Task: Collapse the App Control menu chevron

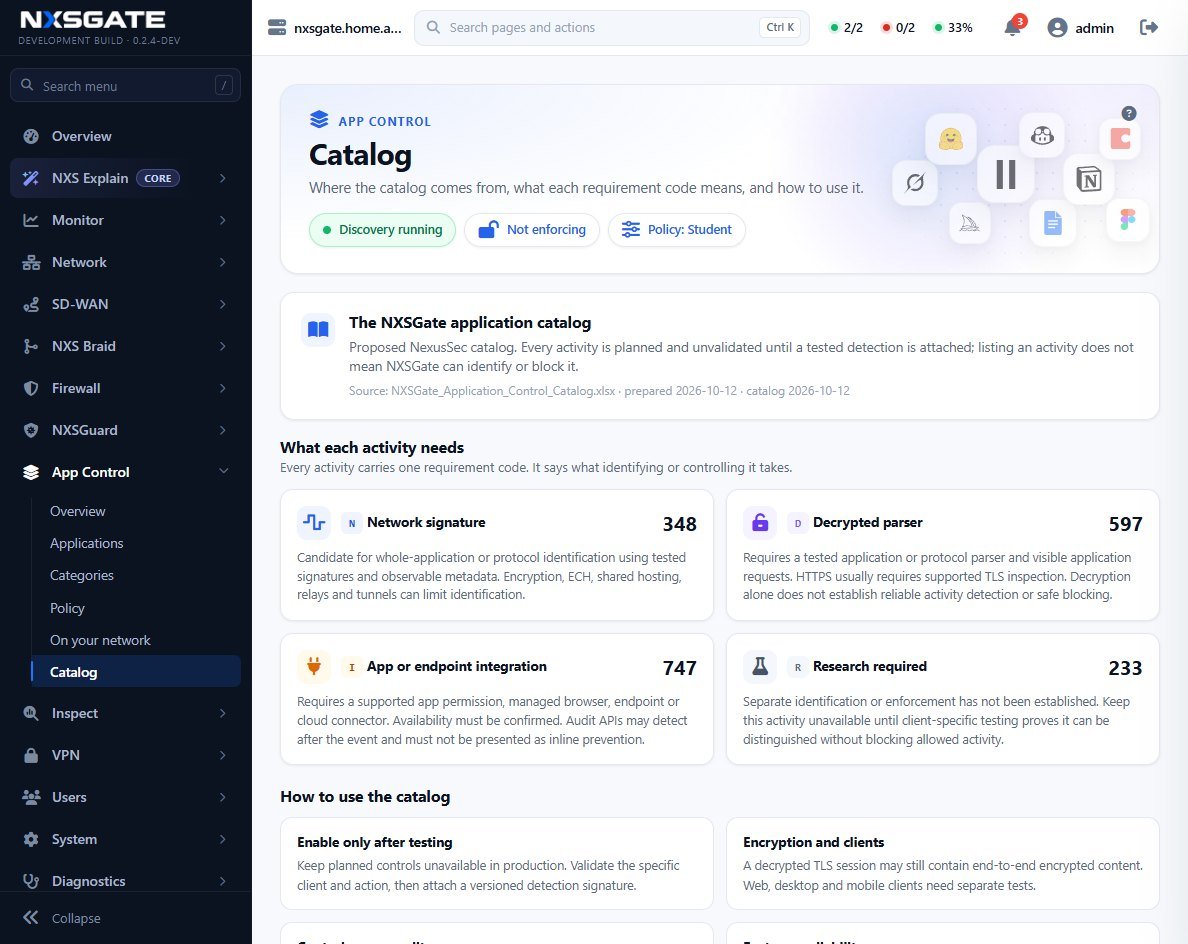Action: point(224,471)
